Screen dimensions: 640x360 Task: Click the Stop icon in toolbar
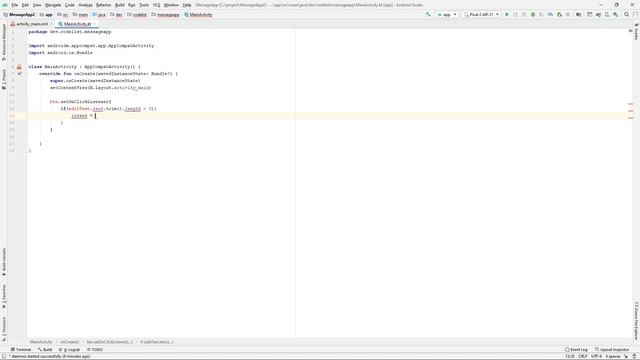point(568,14)
